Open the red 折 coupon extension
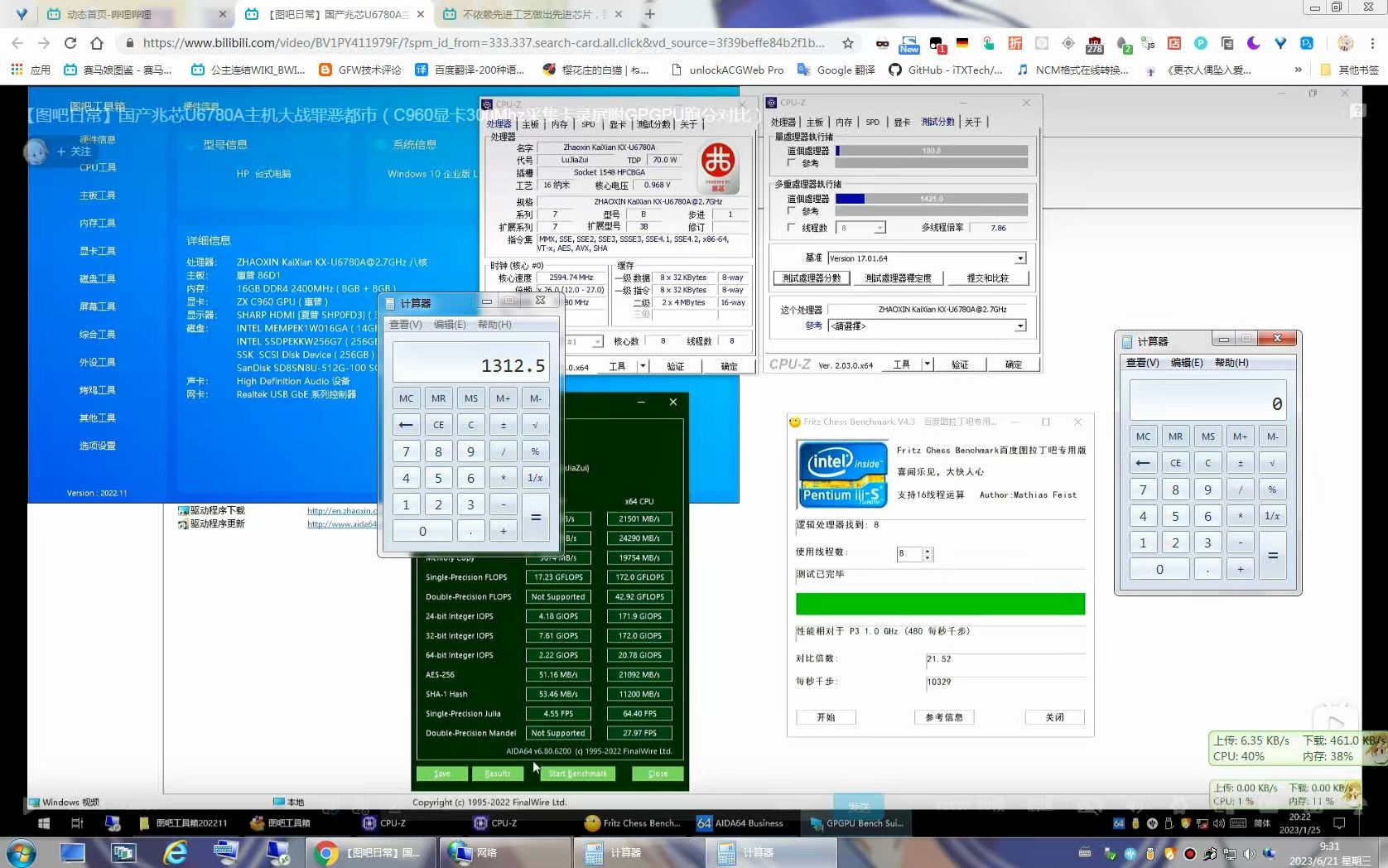Image resolution: width=1388 pixels, height=868 pixels. point(1015,43)
